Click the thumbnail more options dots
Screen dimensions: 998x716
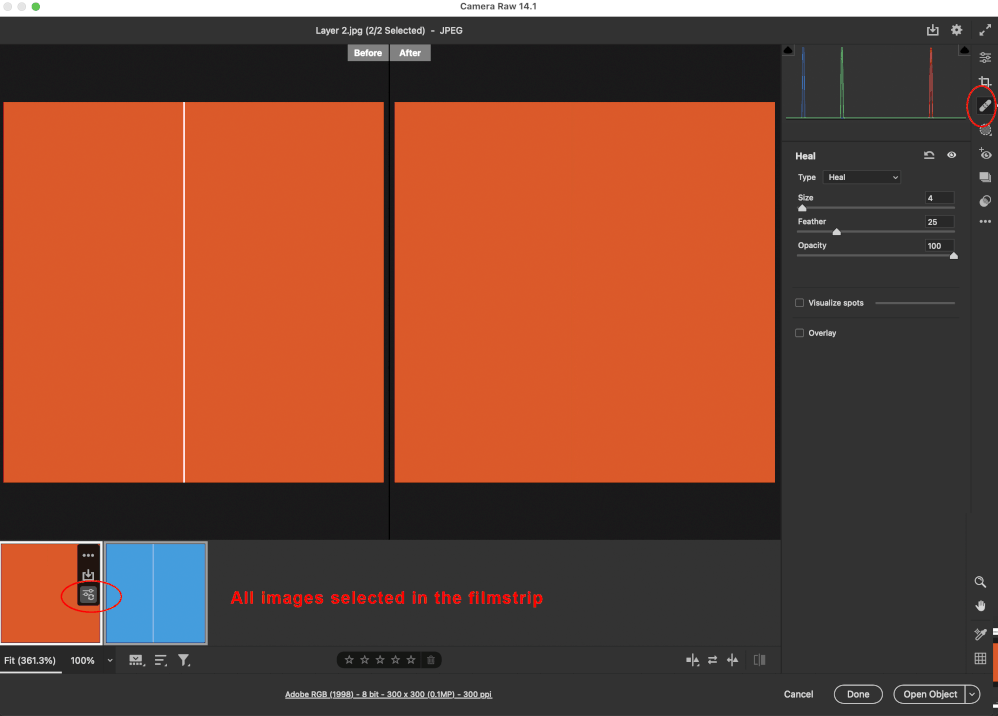tap(88, 556)
